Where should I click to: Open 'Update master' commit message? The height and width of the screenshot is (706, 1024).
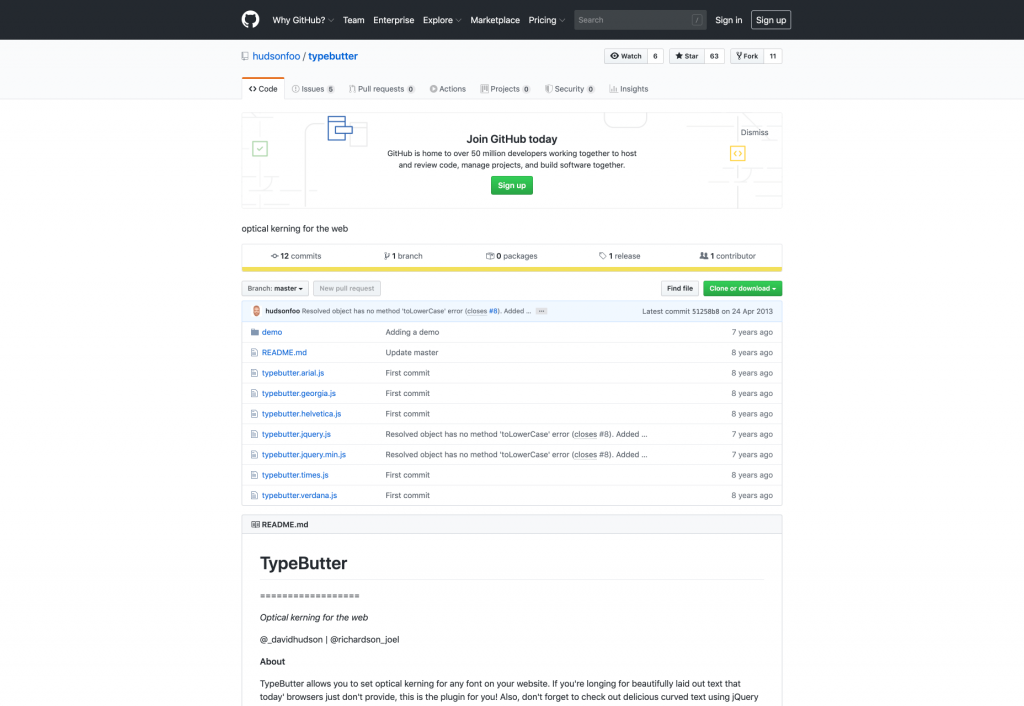click(x=411, y=353)
